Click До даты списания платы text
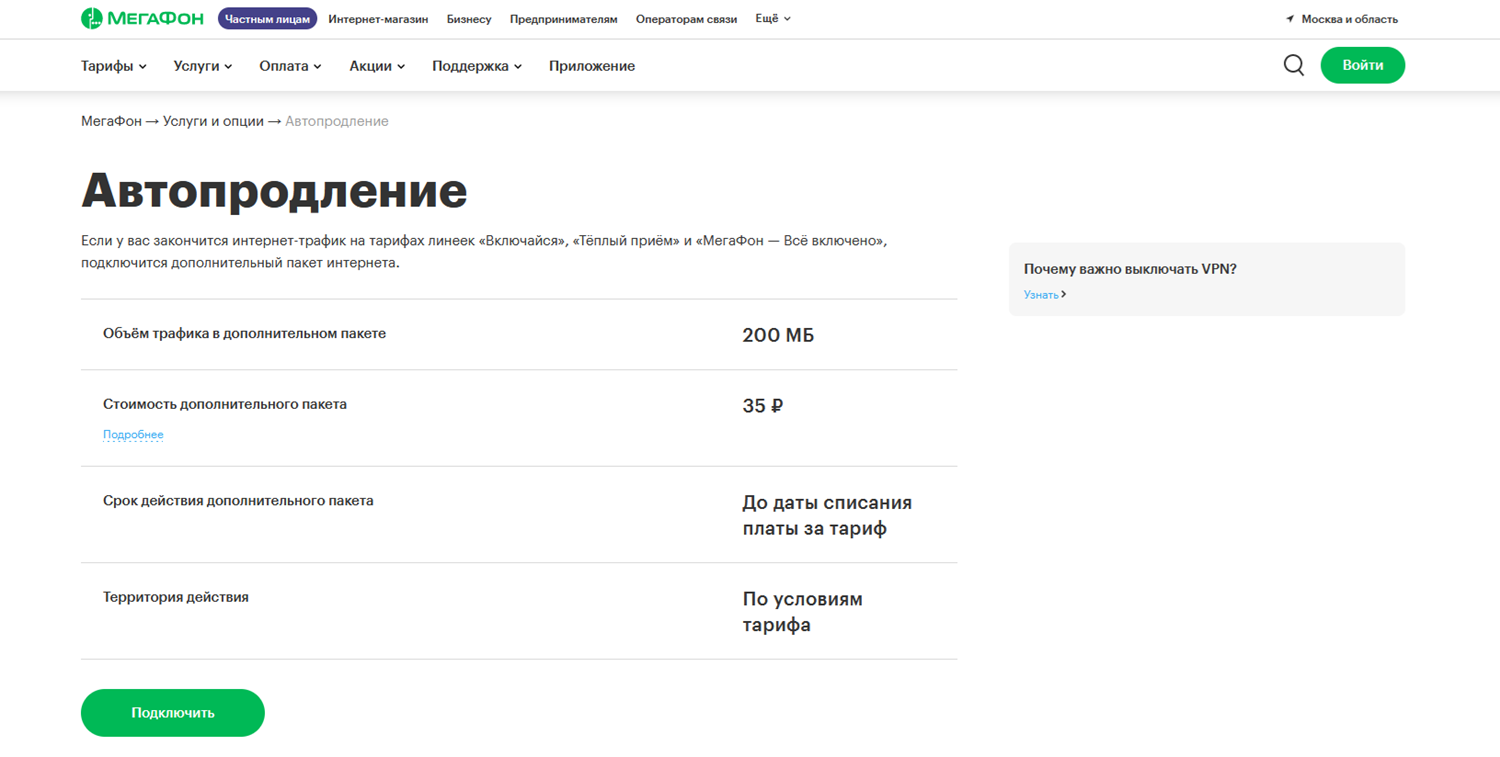The height and width of the screenshot is (757, 1500). point(827,515)
